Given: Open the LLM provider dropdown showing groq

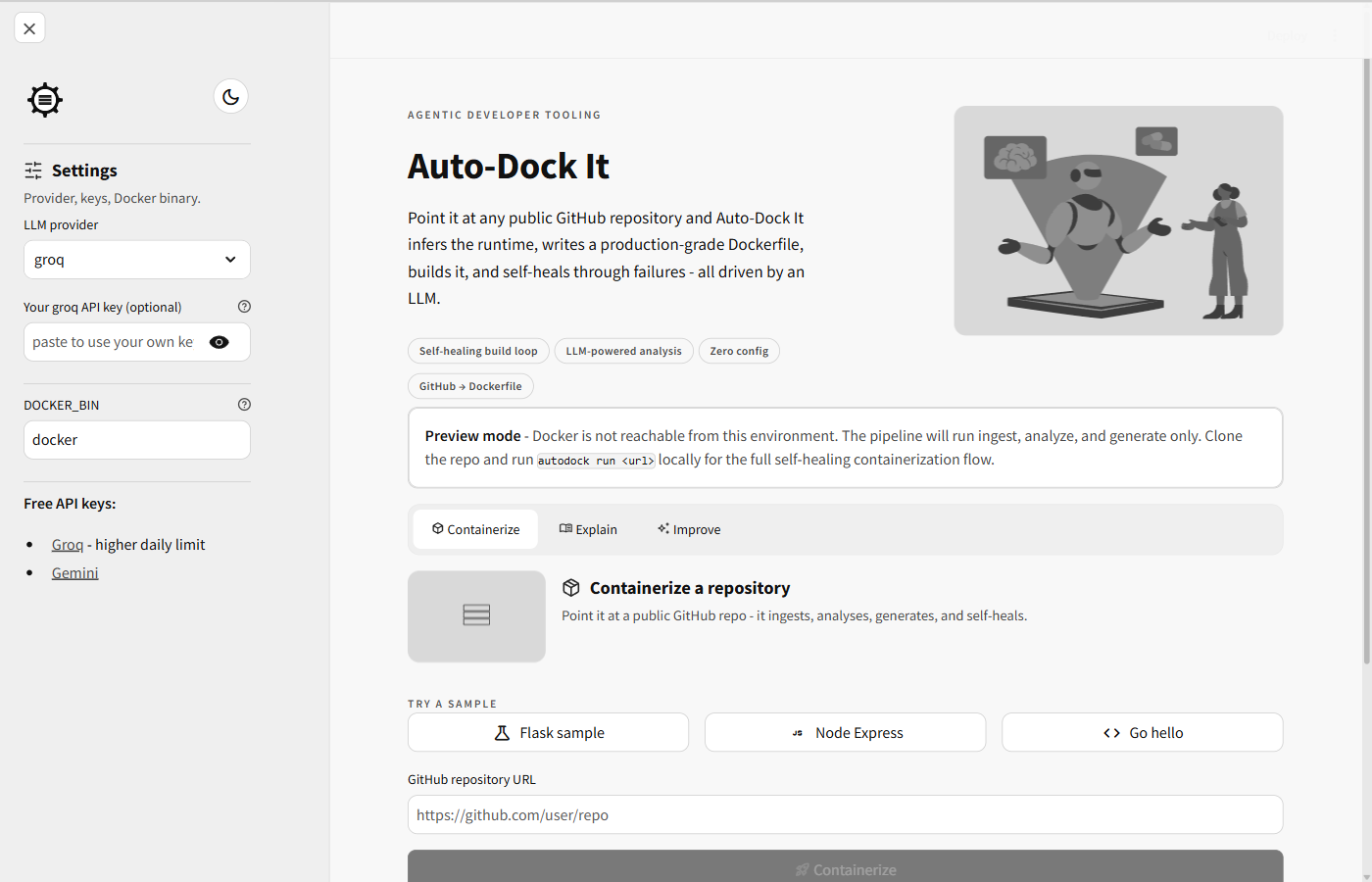Looking at the screenshot, I should (x=137, y=260).
